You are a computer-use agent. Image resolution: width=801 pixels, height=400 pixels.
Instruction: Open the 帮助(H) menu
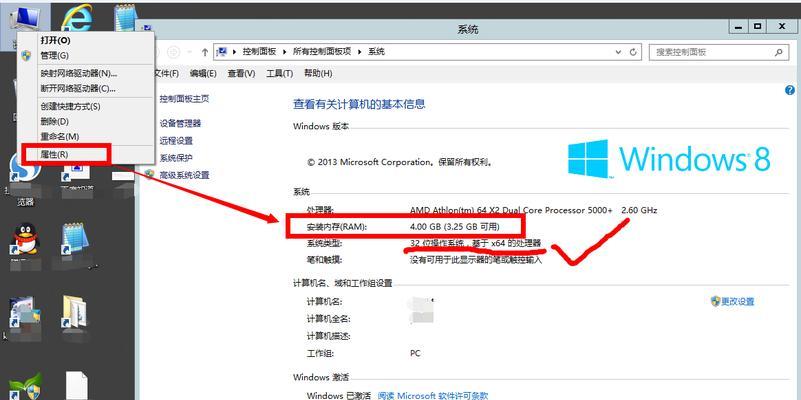coord(318,74)
